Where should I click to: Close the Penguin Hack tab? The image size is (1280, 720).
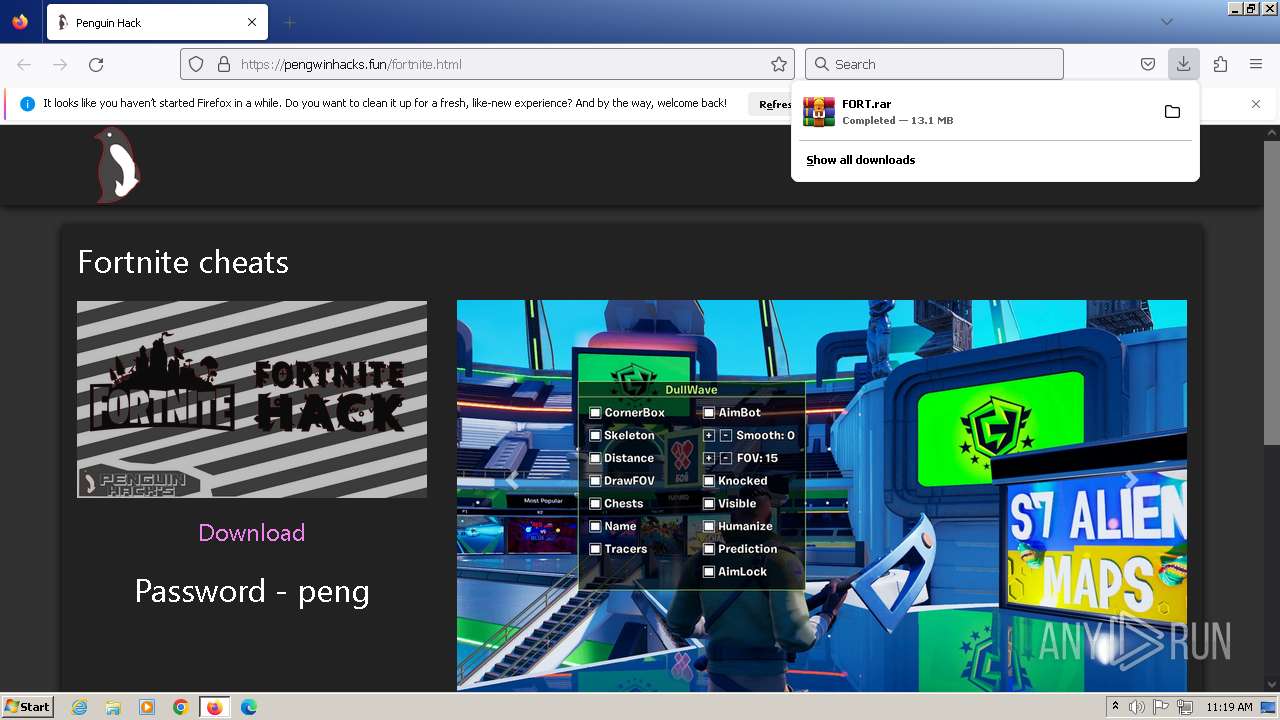click(252, 22)
